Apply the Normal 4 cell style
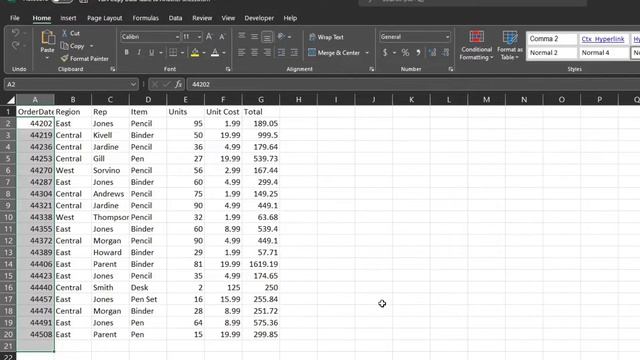The image size is (640, 360). [x=603, y=53]
